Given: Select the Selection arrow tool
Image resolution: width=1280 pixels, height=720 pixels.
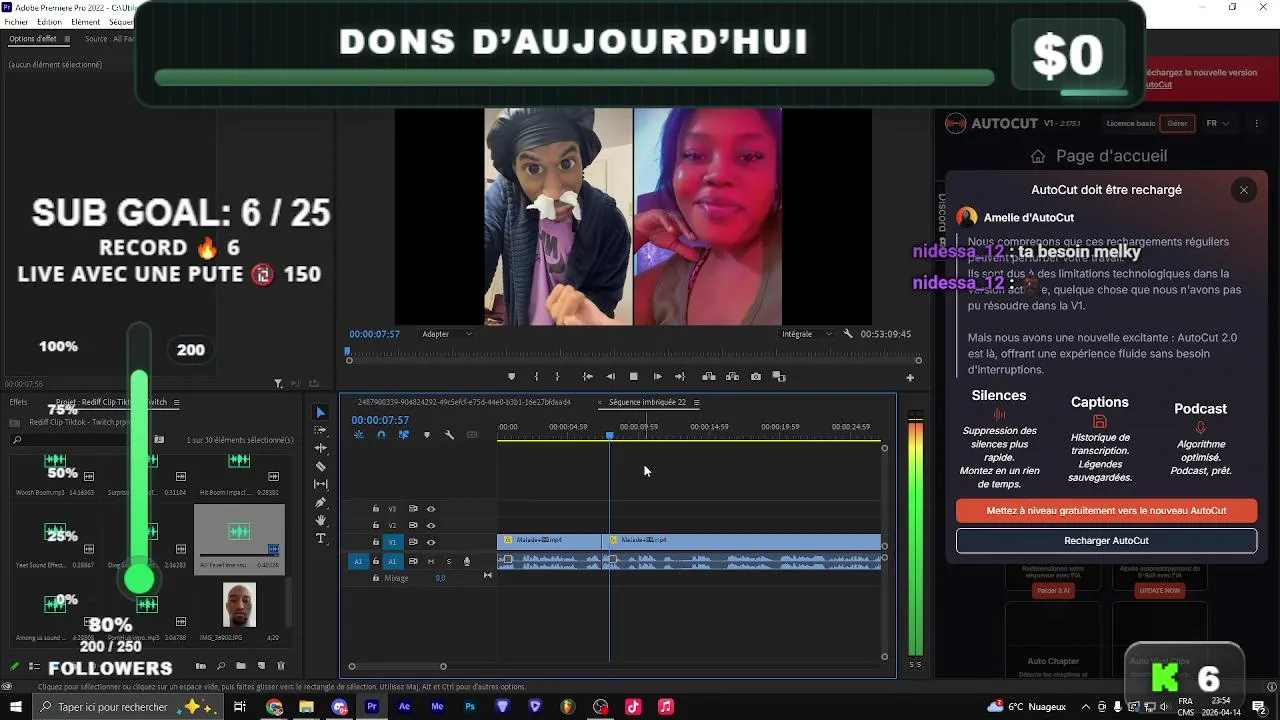Looking at the screenshot, I should (x=321, y=412).
